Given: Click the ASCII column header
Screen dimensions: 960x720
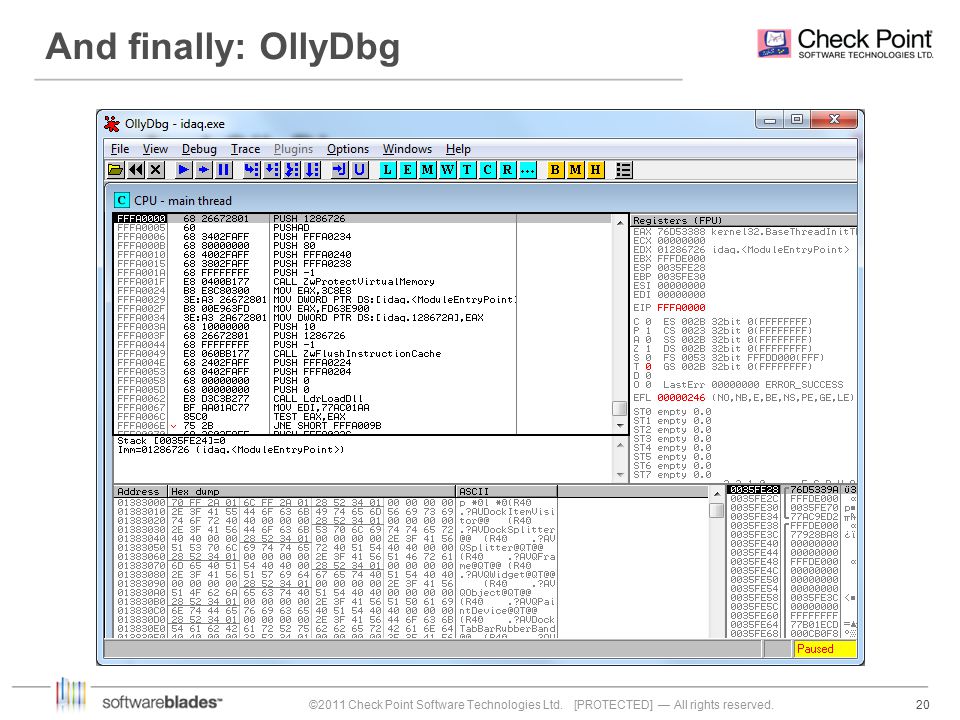Looking at the screenshot, I should click(507, 491).
